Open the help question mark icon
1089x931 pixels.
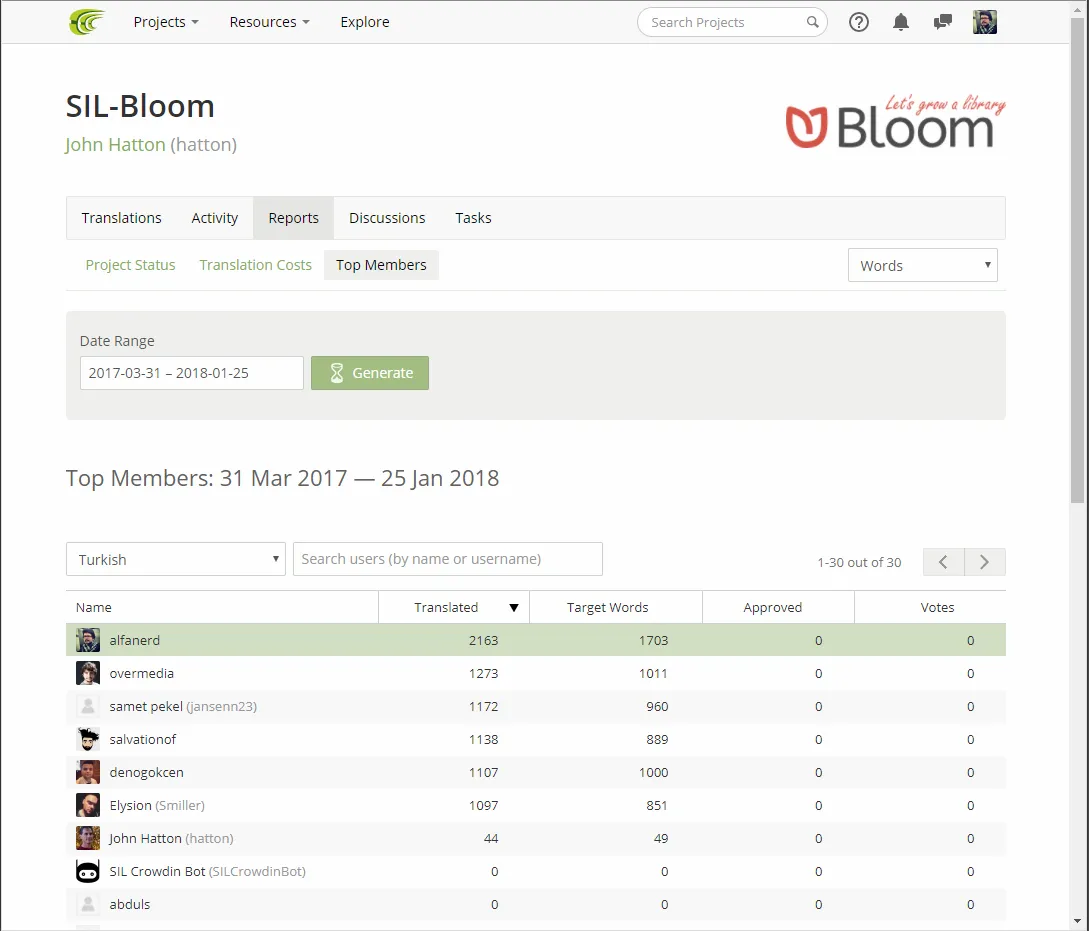(858, 22)
